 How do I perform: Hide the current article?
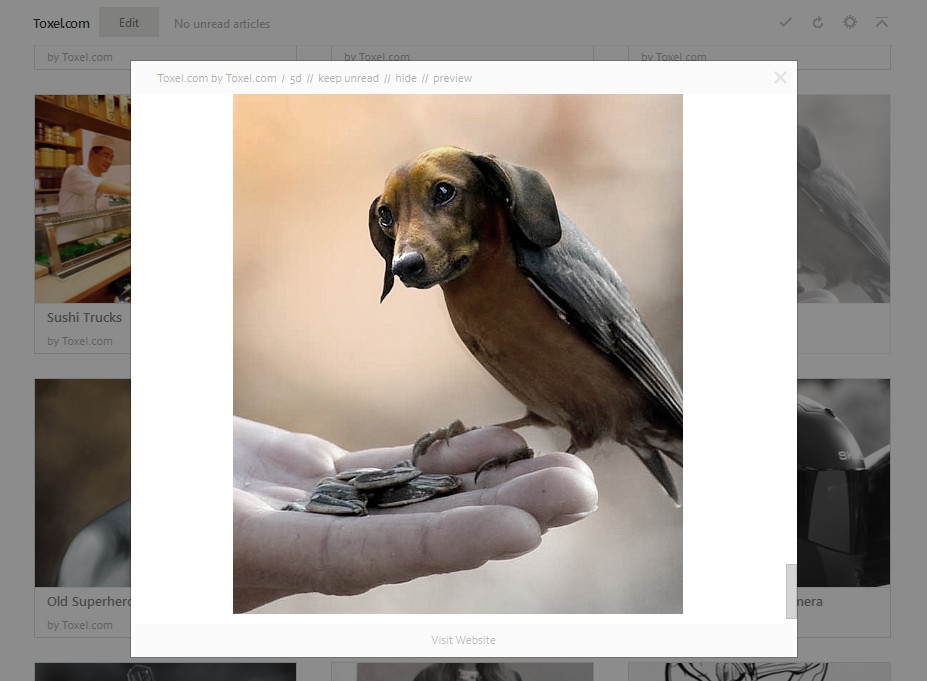point(406,77)
